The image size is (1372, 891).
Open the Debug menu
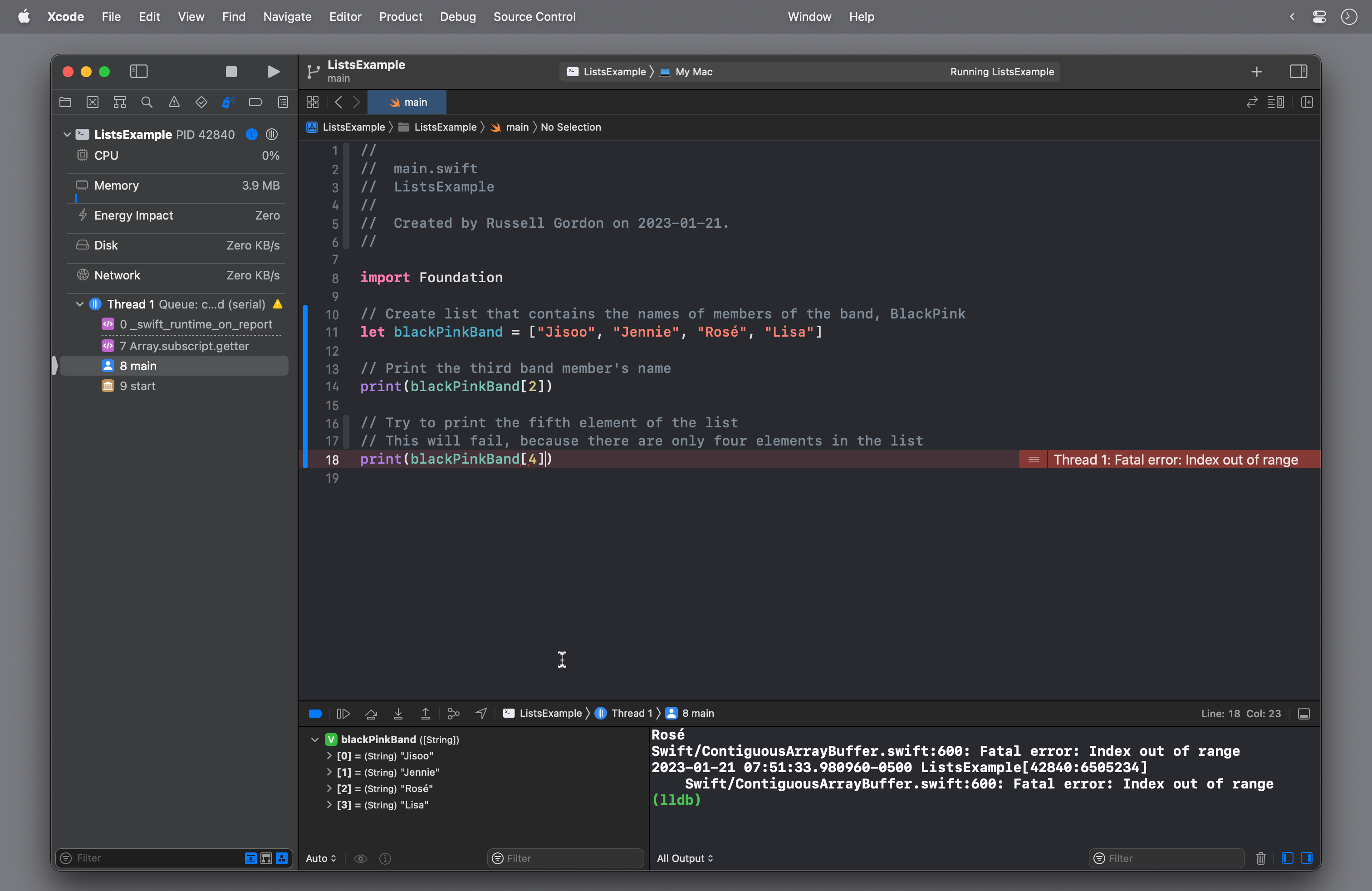[x=457, y=17]
